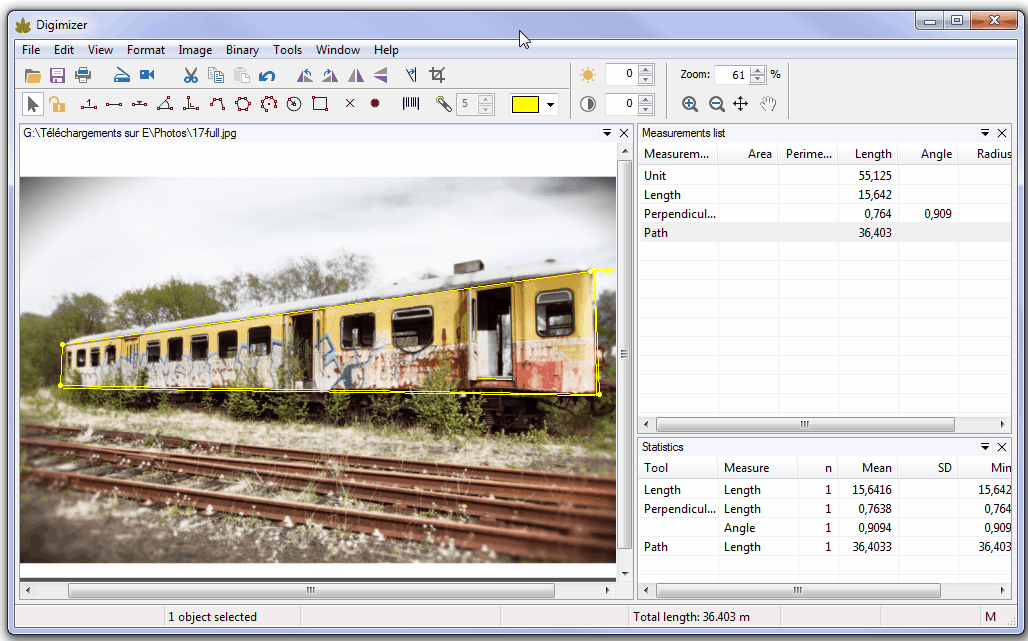Increase the brightness value with the stepper
This screenshot has height=641, width=1028.
(647, 69)
